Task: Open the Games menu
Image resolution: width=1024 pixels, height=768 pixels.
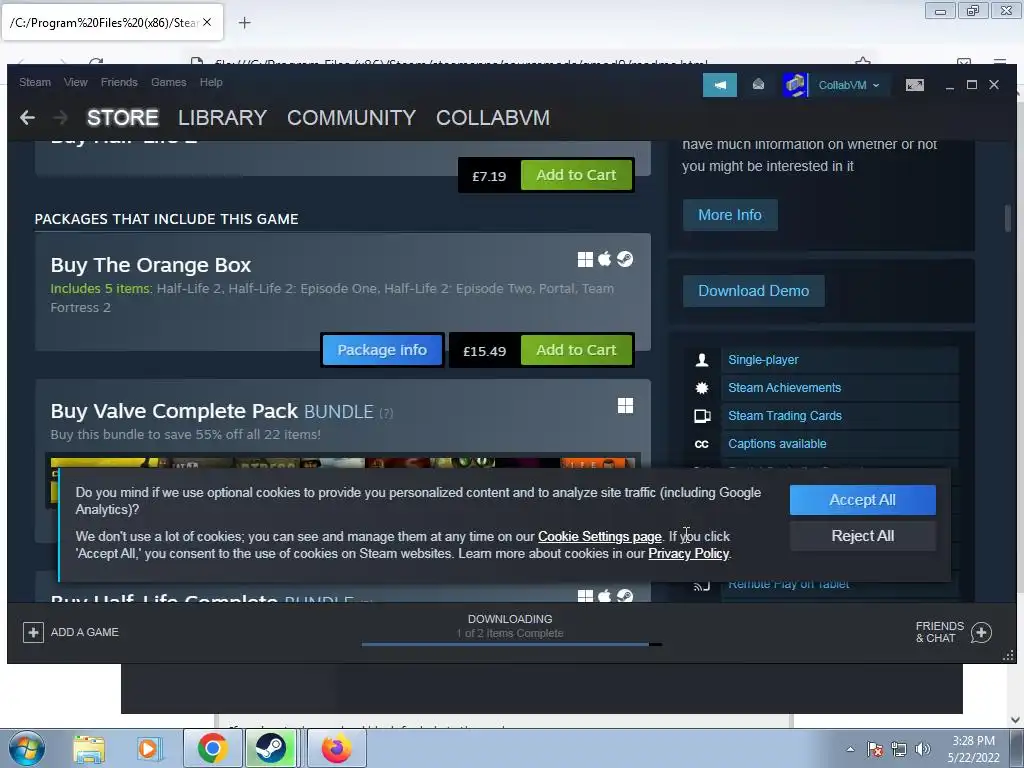Action: coord(168,82)
